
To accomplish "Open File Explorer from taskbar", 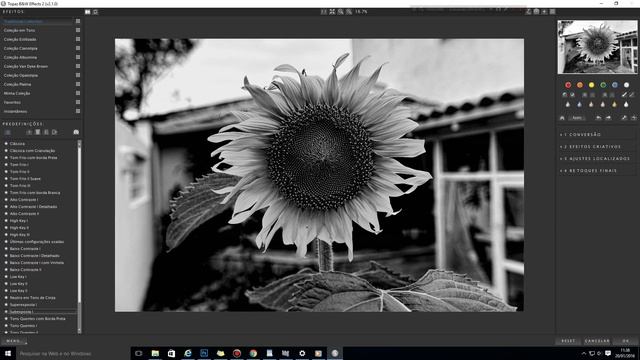I will [x=155, y=353].
